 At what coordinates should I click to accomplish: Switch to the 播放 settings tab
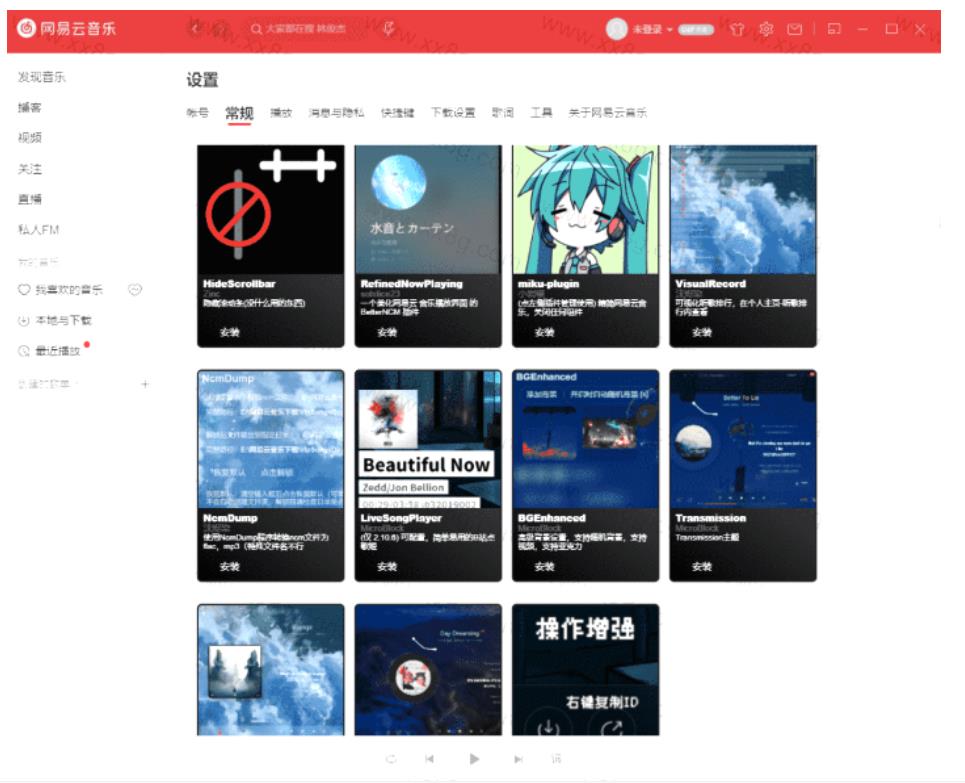(281, 113)
